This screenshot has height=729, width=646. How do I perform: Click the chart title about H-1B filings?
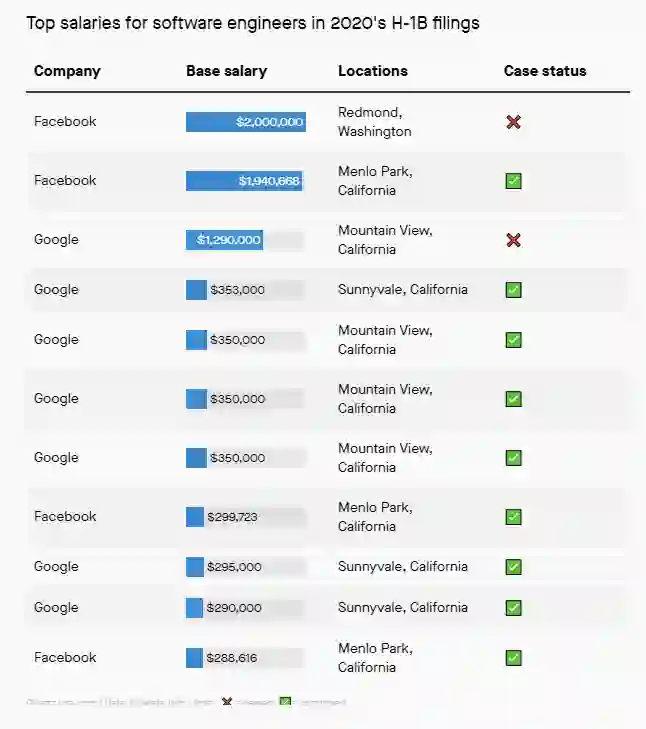point(253,23)
